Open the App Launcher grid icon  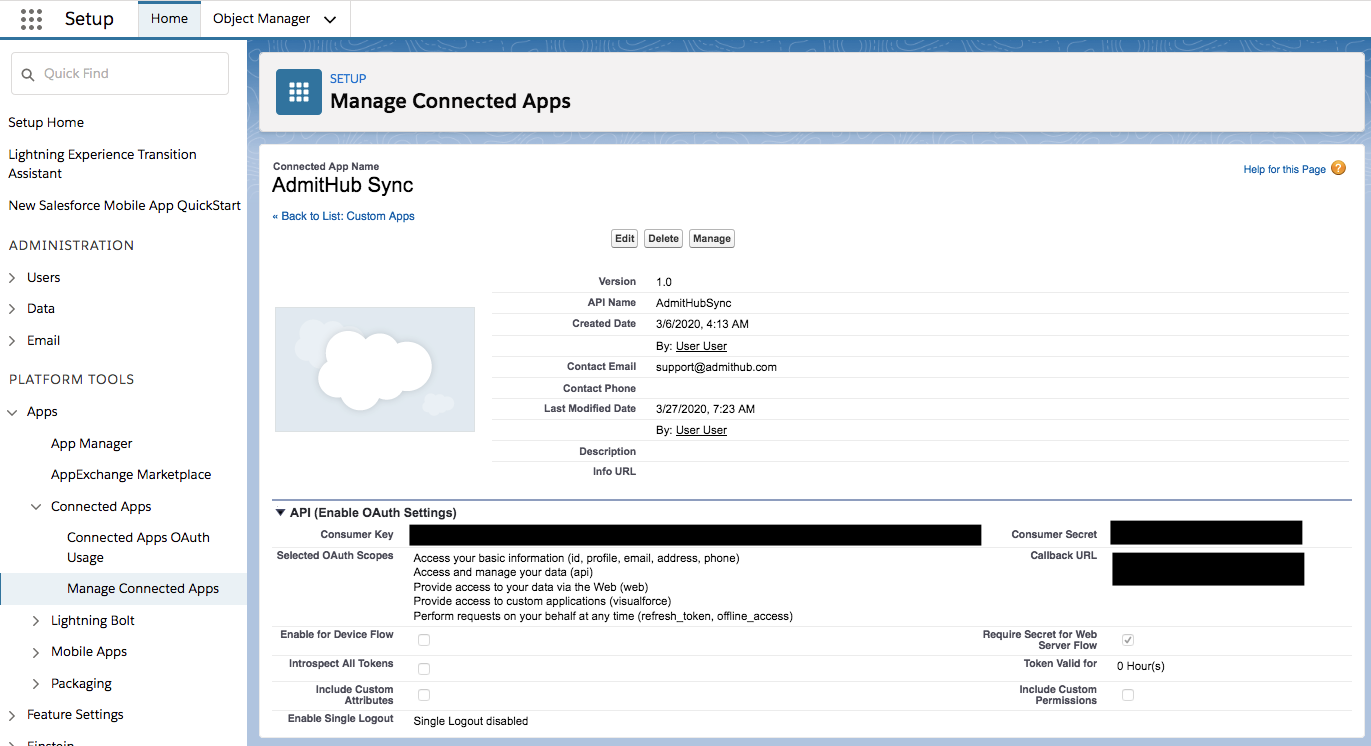pos(31,18)
